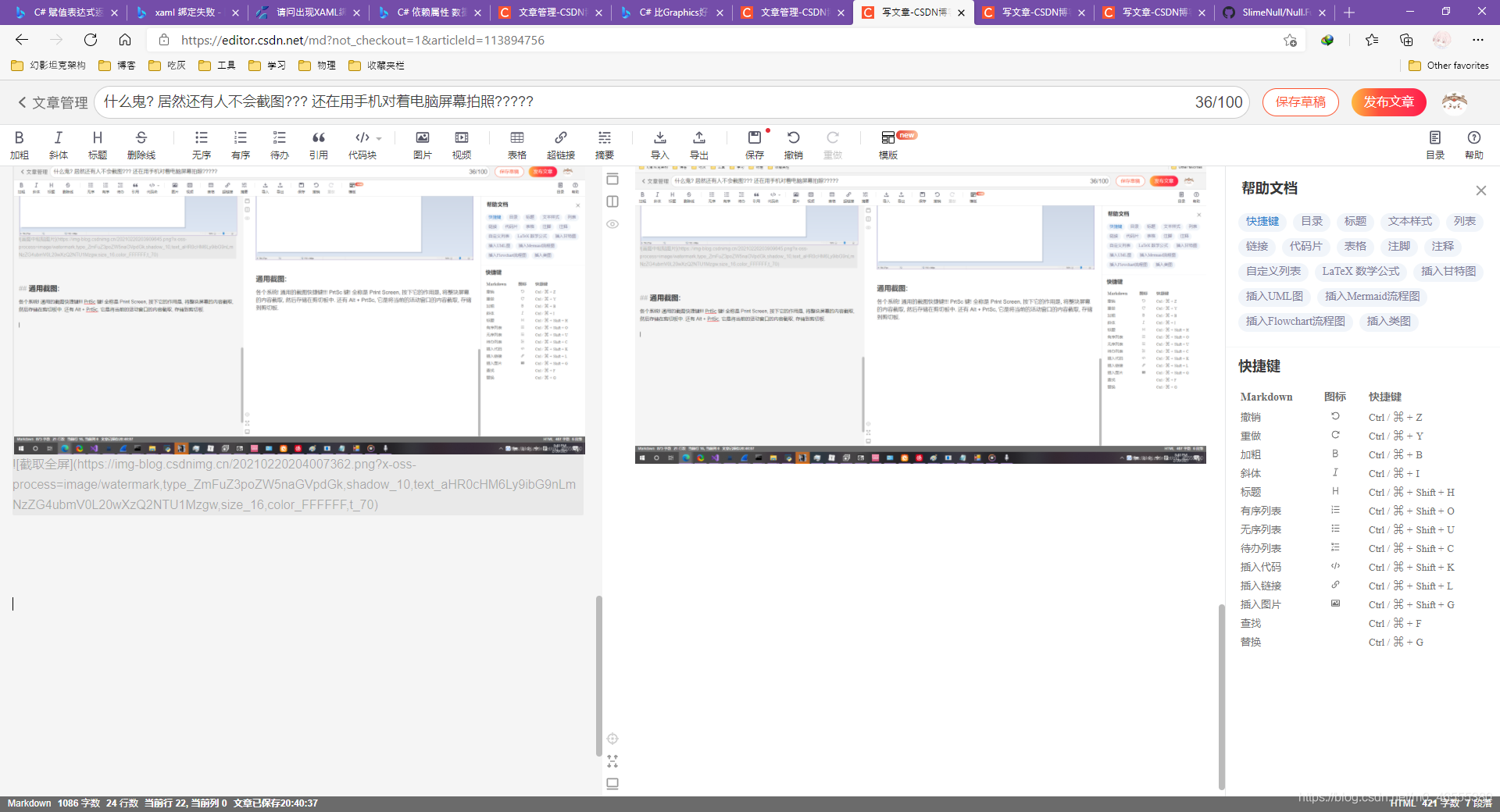Show table of contents via 目录 icon
The image size is (1500, 812).
(1435, 145)
